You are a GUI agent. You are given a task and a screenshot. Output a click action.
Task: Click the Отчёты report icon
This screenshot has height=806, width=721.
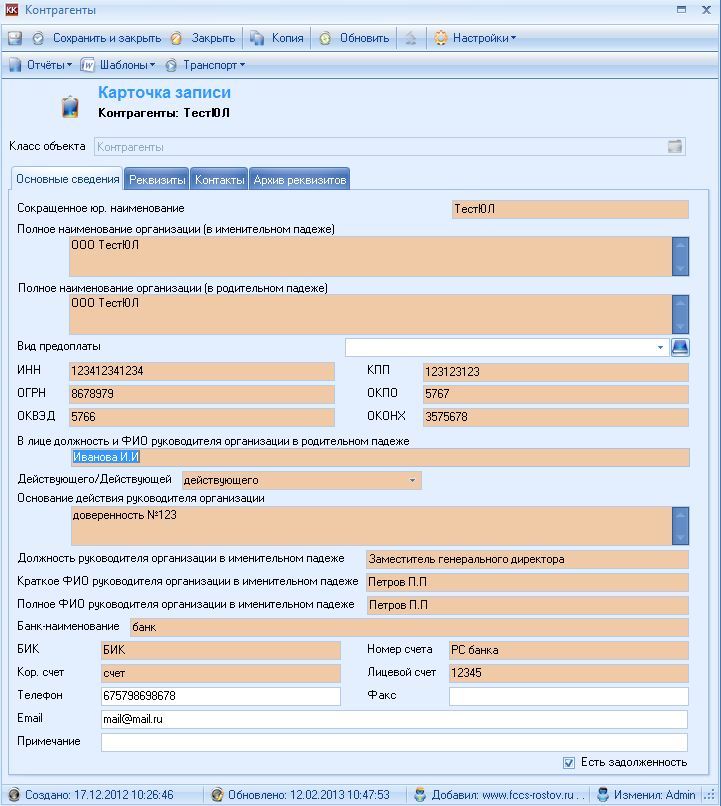(x=15, y=65)
